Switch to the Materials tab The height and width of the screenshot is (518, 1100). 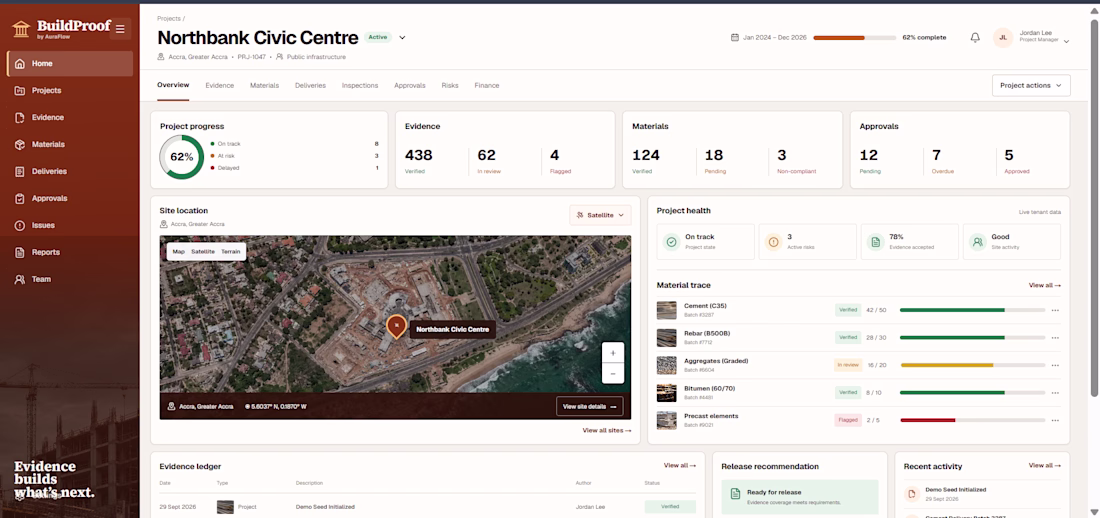coord(264,86)
